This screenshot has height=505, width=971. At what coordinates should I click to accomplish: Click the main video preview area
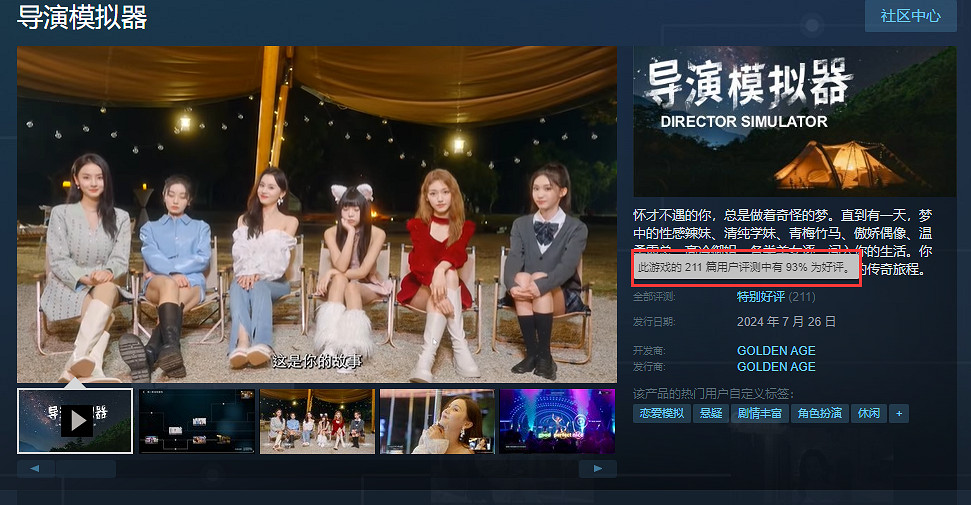[x=317, y=214]
